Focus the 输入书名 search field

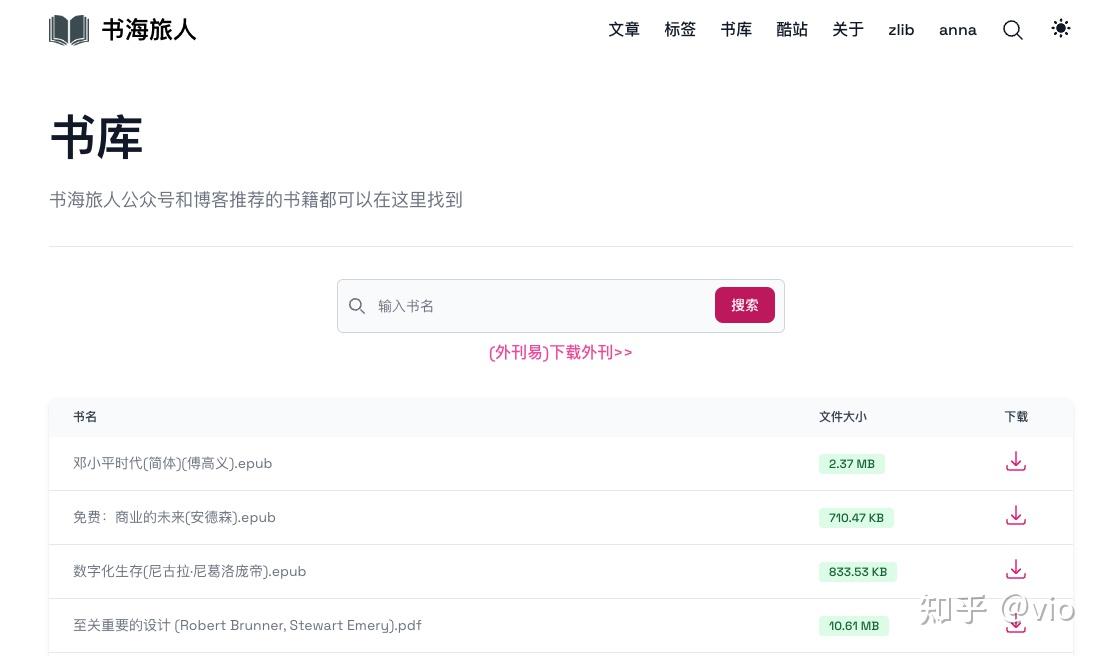pos(540,306)
